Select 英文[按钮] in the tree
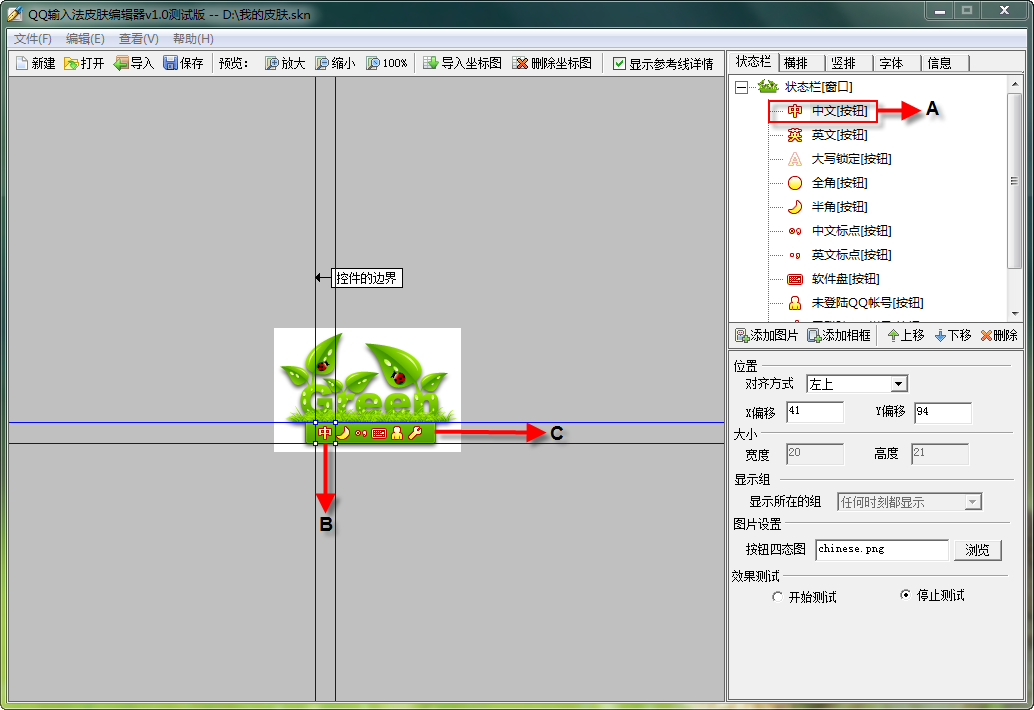 (839, 134)
